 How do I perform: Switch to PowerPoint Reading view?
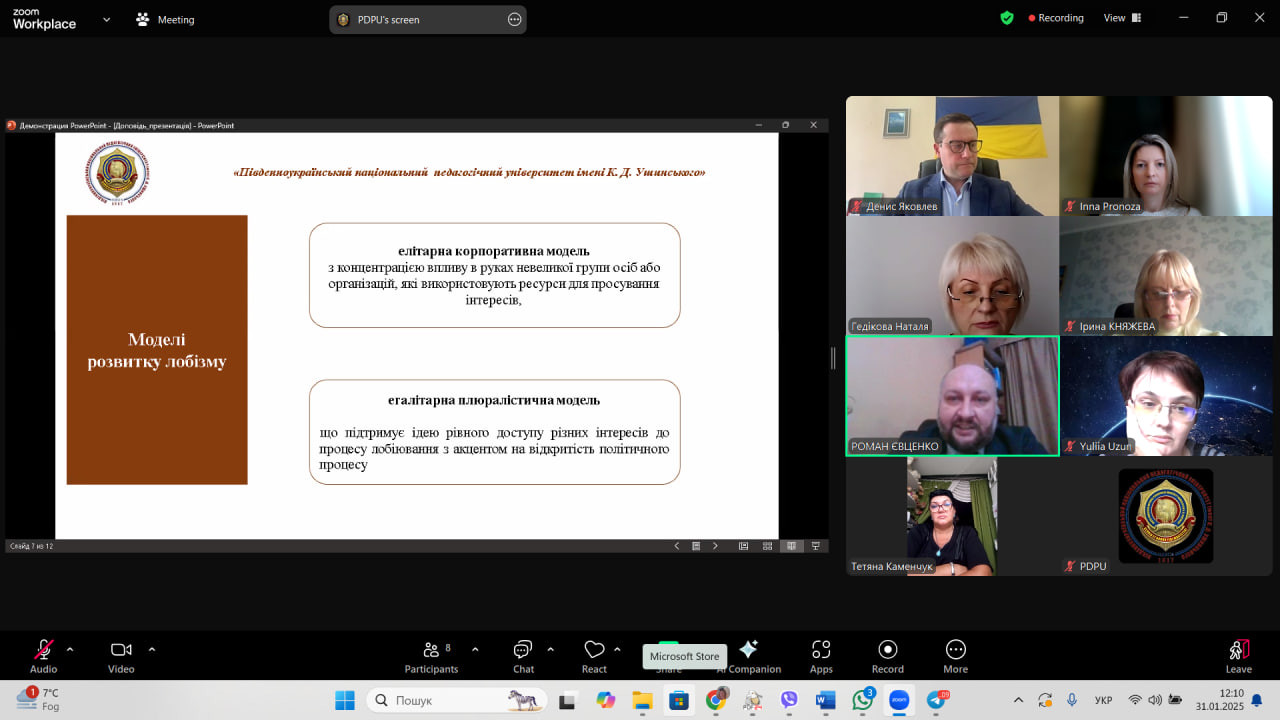click(791, 546)
